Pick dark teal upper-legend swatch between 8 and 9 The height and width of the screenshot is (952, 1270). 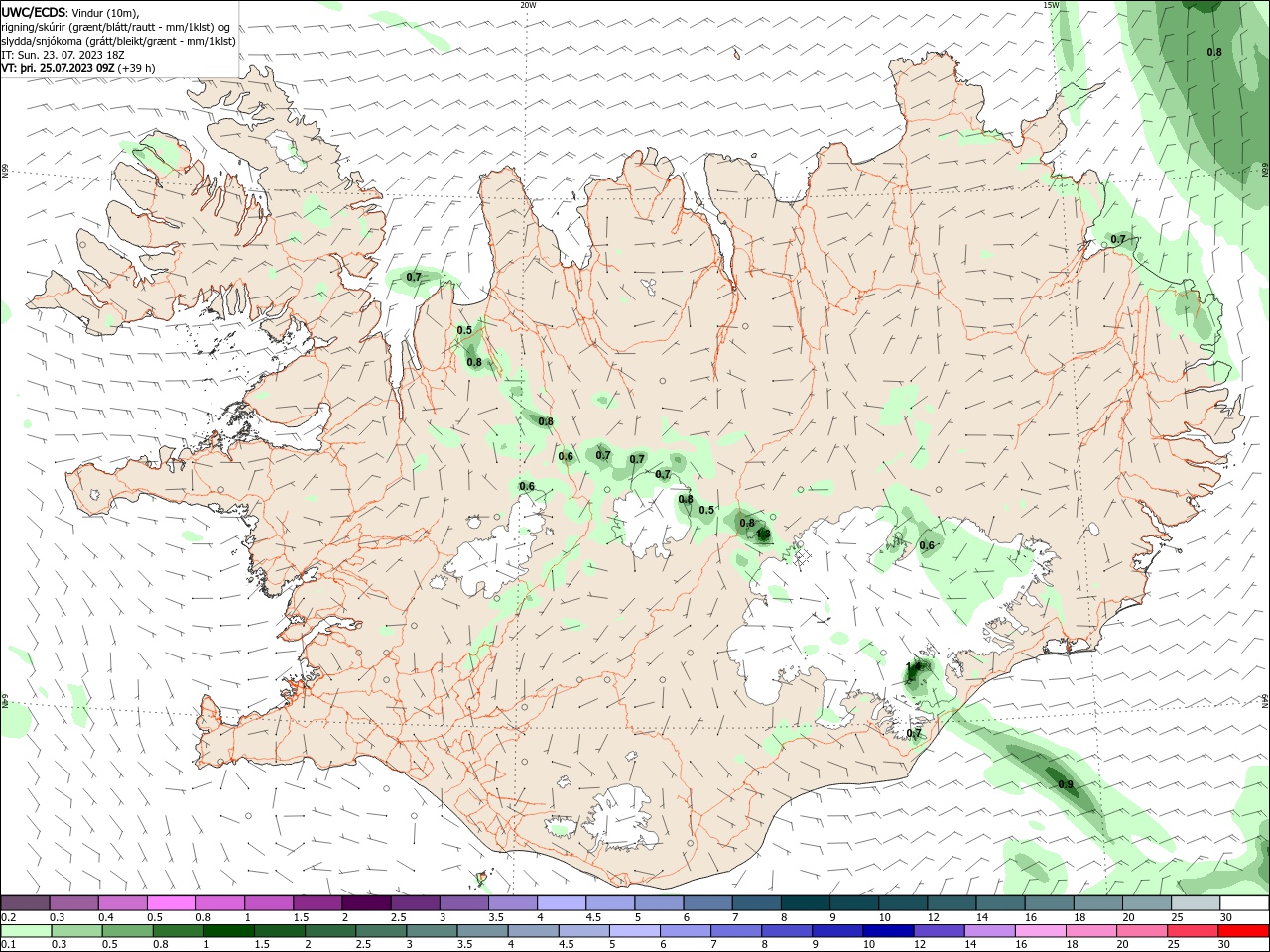pos(807,903)
